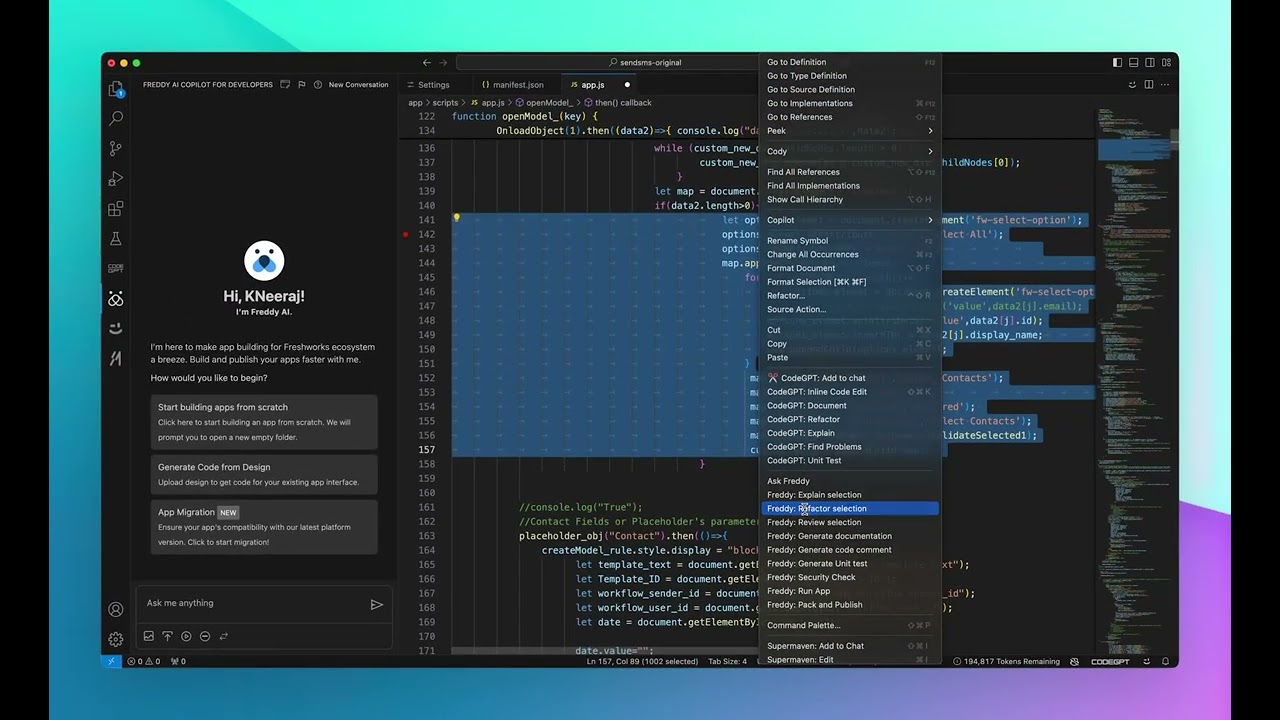Image resolution: width=1280 pixels, height=720 pixels.
Task: Open the Search view
Action: tap(116, 118)
